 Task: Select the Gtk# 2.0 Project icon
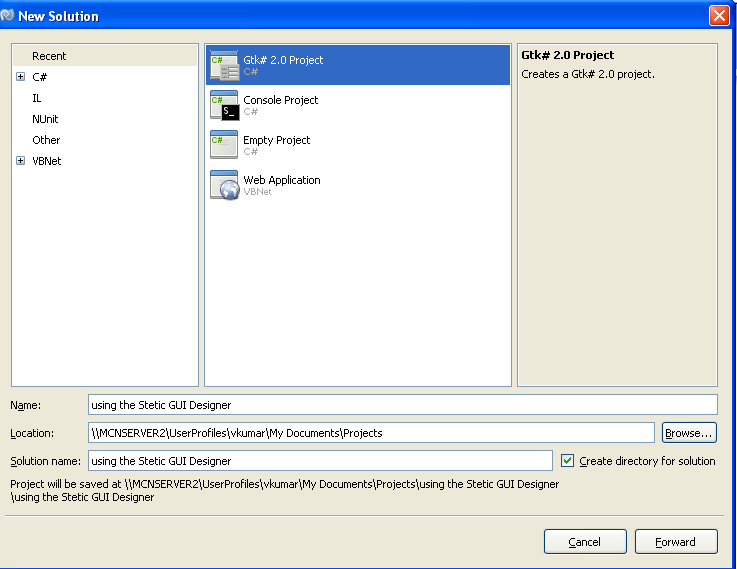point(224,65)
